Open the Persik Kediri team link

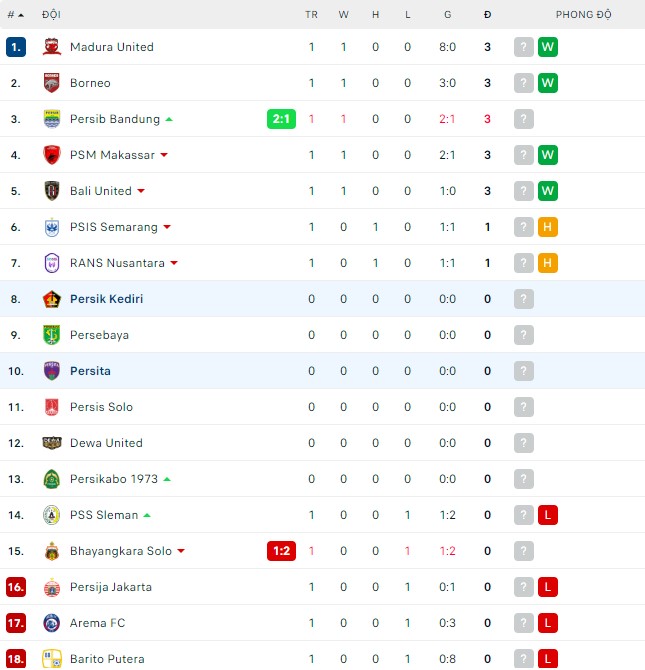[106, 299]
